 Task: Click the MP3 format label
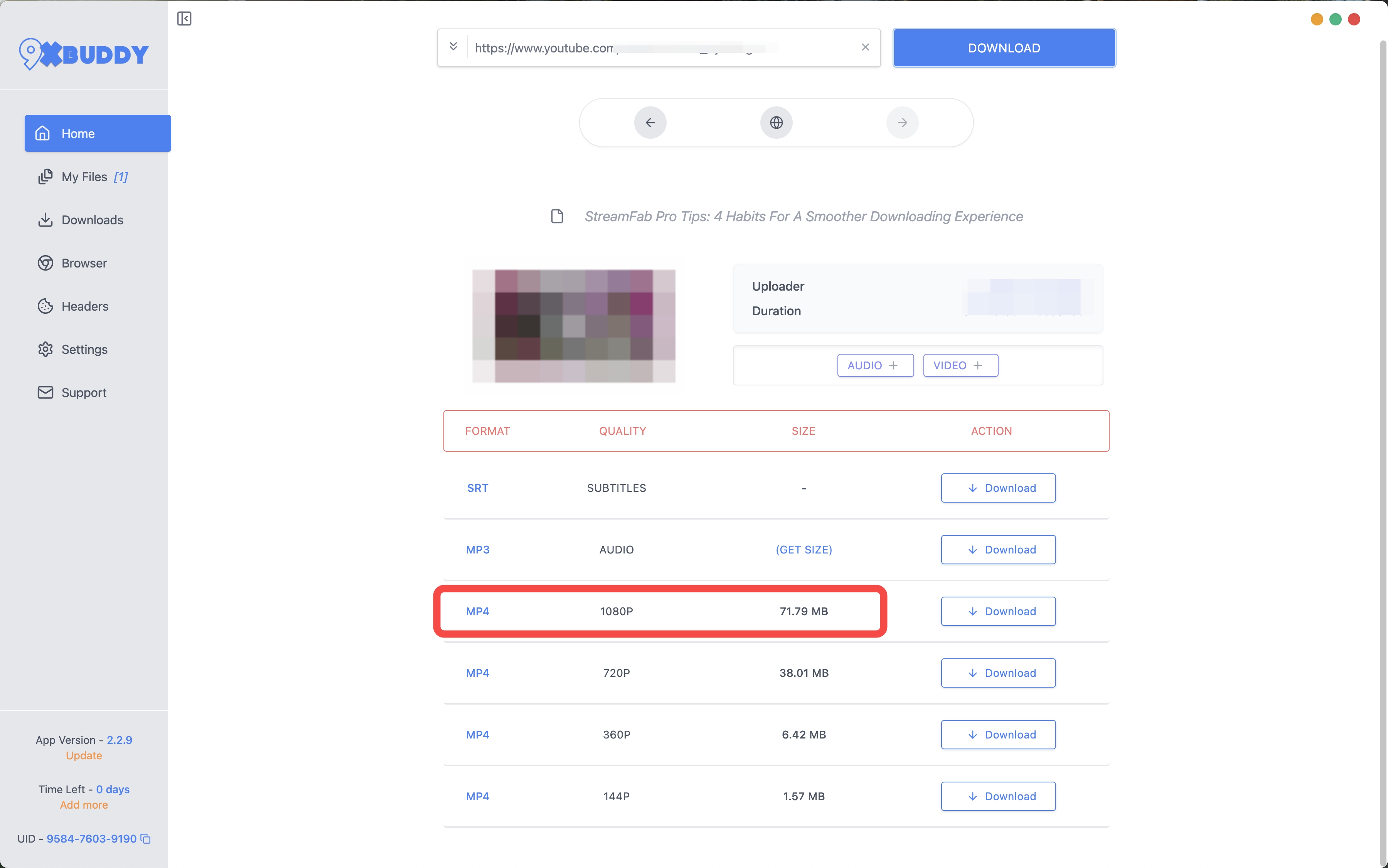(x=477, y=549)
